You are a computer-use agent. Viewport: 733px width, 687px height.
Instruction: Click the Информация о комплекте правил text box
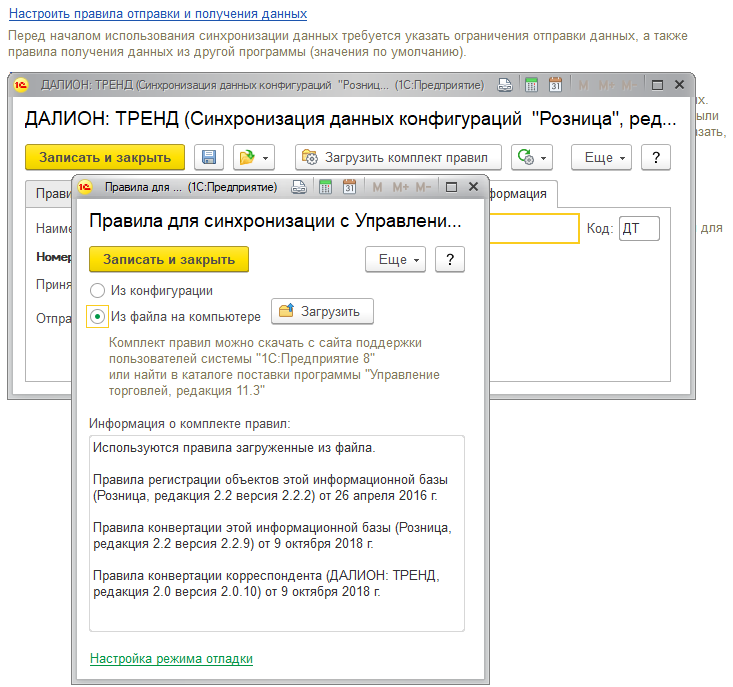pyautogui.click(x=277, y=534)
